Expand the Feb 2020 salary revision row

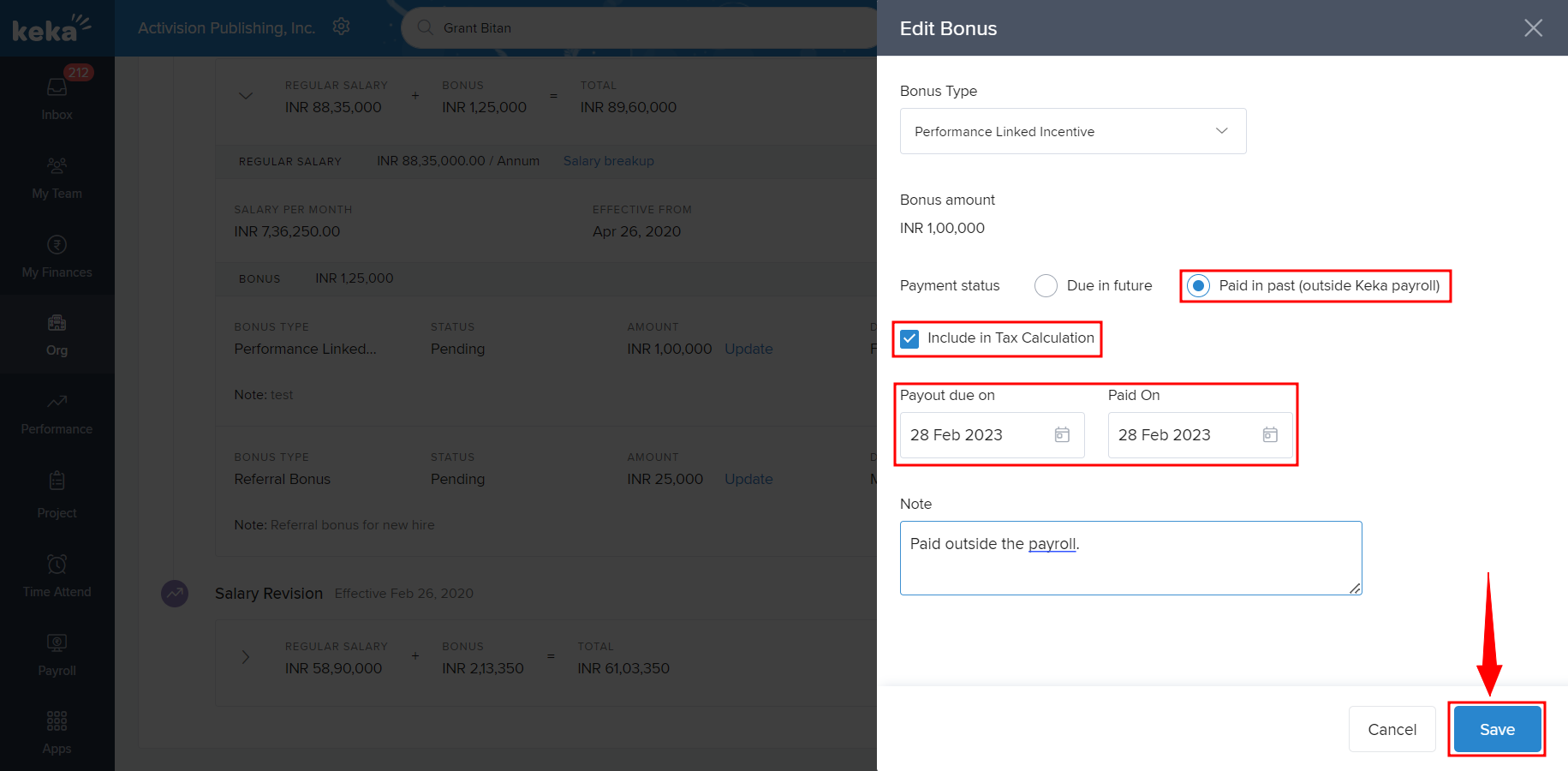click(x=246, y=657)
